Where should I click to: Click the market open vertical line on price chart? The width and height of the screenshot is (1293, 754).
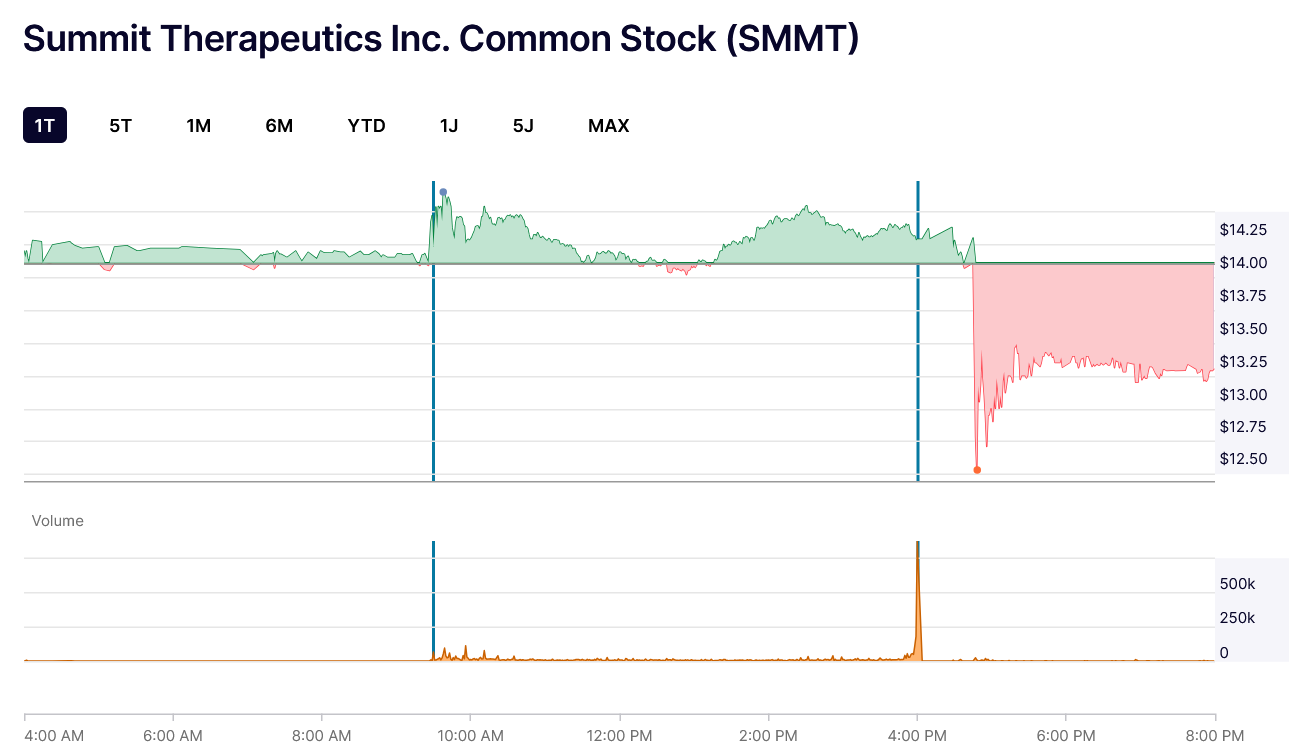[x=433, y=331]
